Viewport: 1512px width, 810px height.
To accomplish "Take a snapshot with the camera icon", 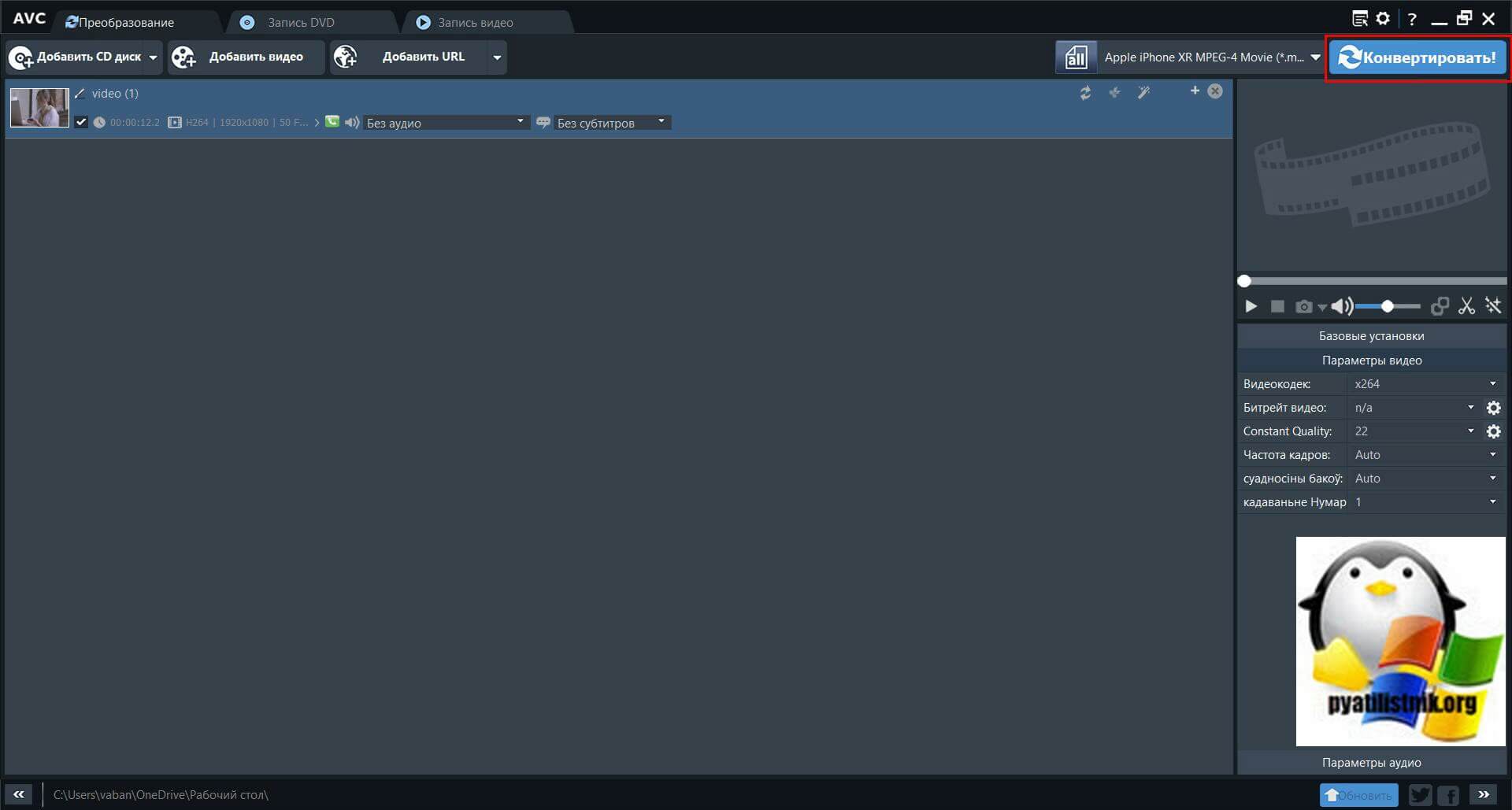I will click(x=1303, y=307).
